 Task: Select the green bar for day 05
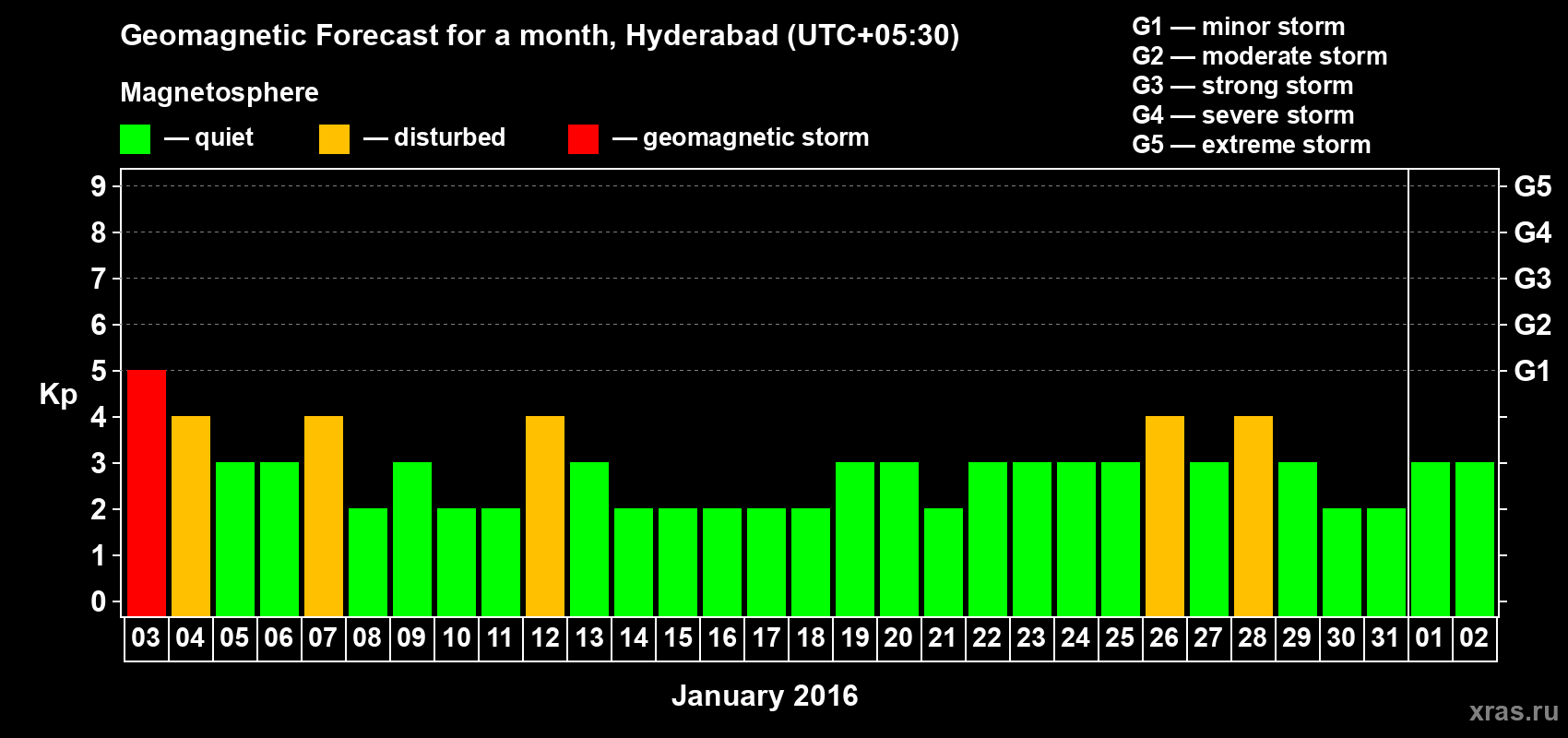coord(235,539)
